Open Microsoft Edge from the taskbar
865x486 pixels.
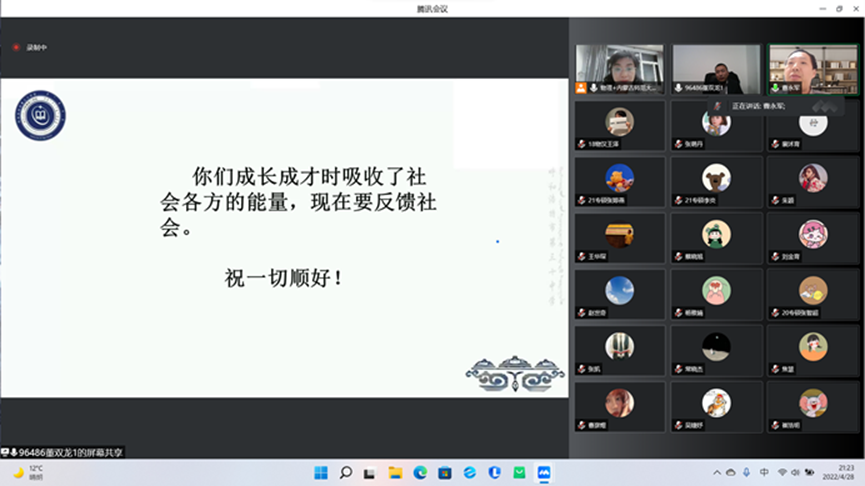pyautogui.click(x=420, y=472)
